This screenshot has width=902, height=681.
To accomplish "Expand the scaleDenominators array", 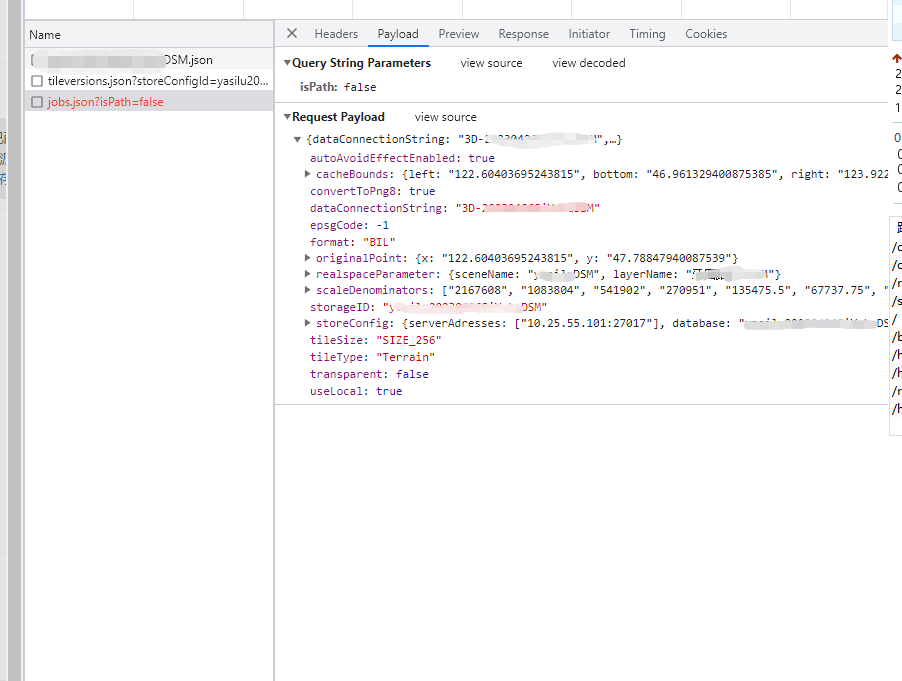I will [x=307, y=290].
